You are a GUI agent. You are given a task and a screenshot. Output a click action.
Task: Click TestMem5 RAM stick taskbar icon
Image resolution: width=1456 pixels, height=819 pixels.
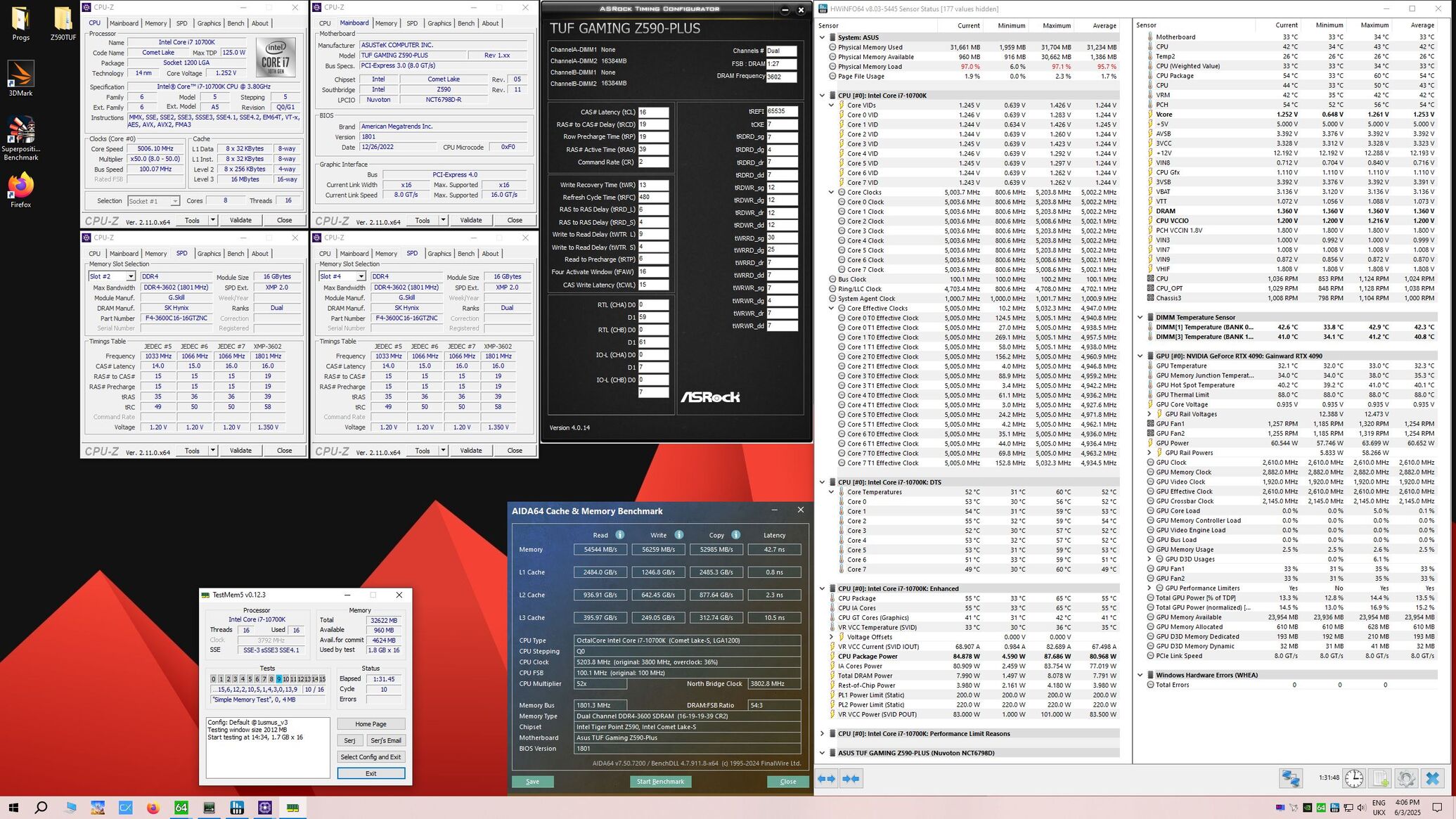tap(292, 808)
